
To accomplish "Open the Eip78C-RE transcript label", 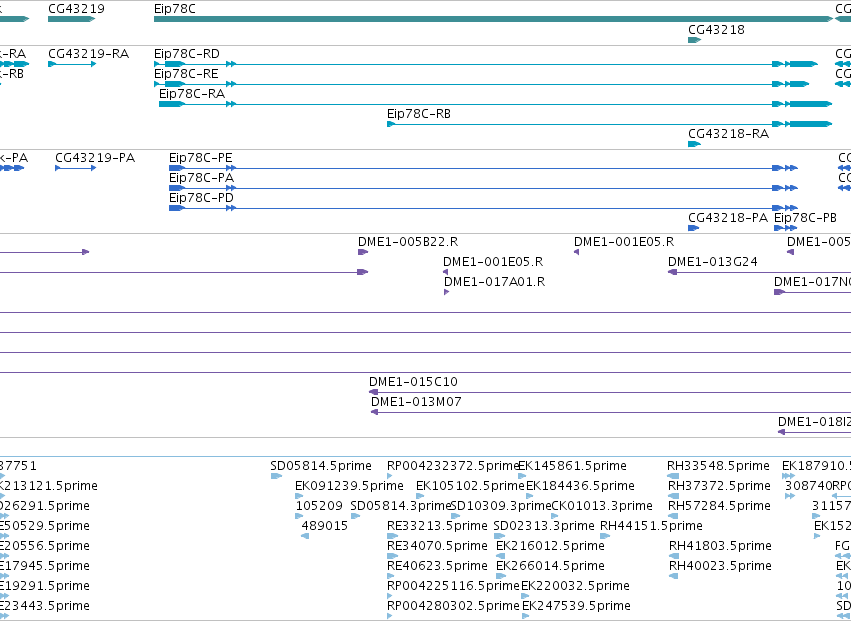I will [x=186, y=74].
